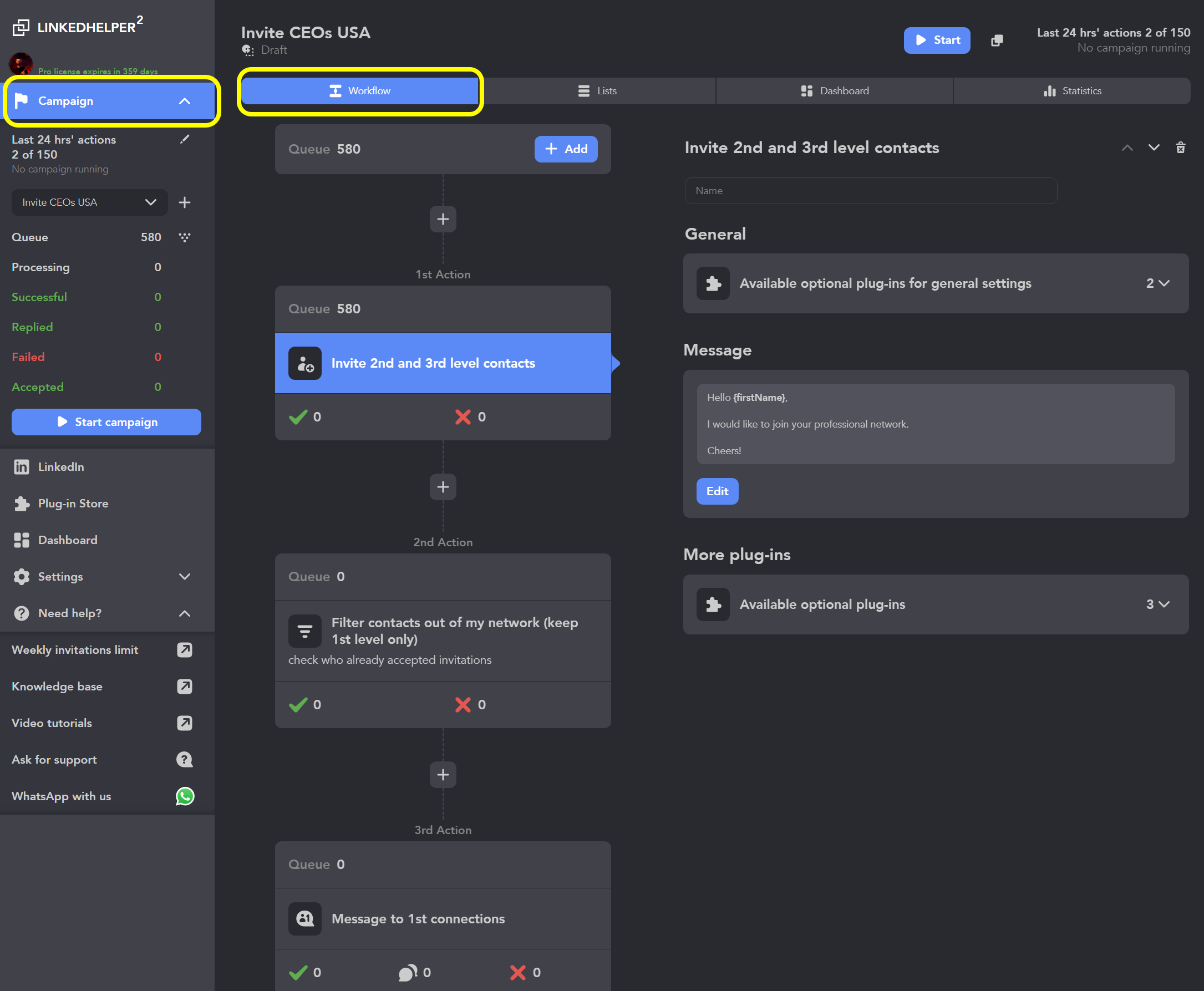The height and width of the screenshot is (991, 1204).
Task: Click the action Name input field
Action: pos(870,191)
